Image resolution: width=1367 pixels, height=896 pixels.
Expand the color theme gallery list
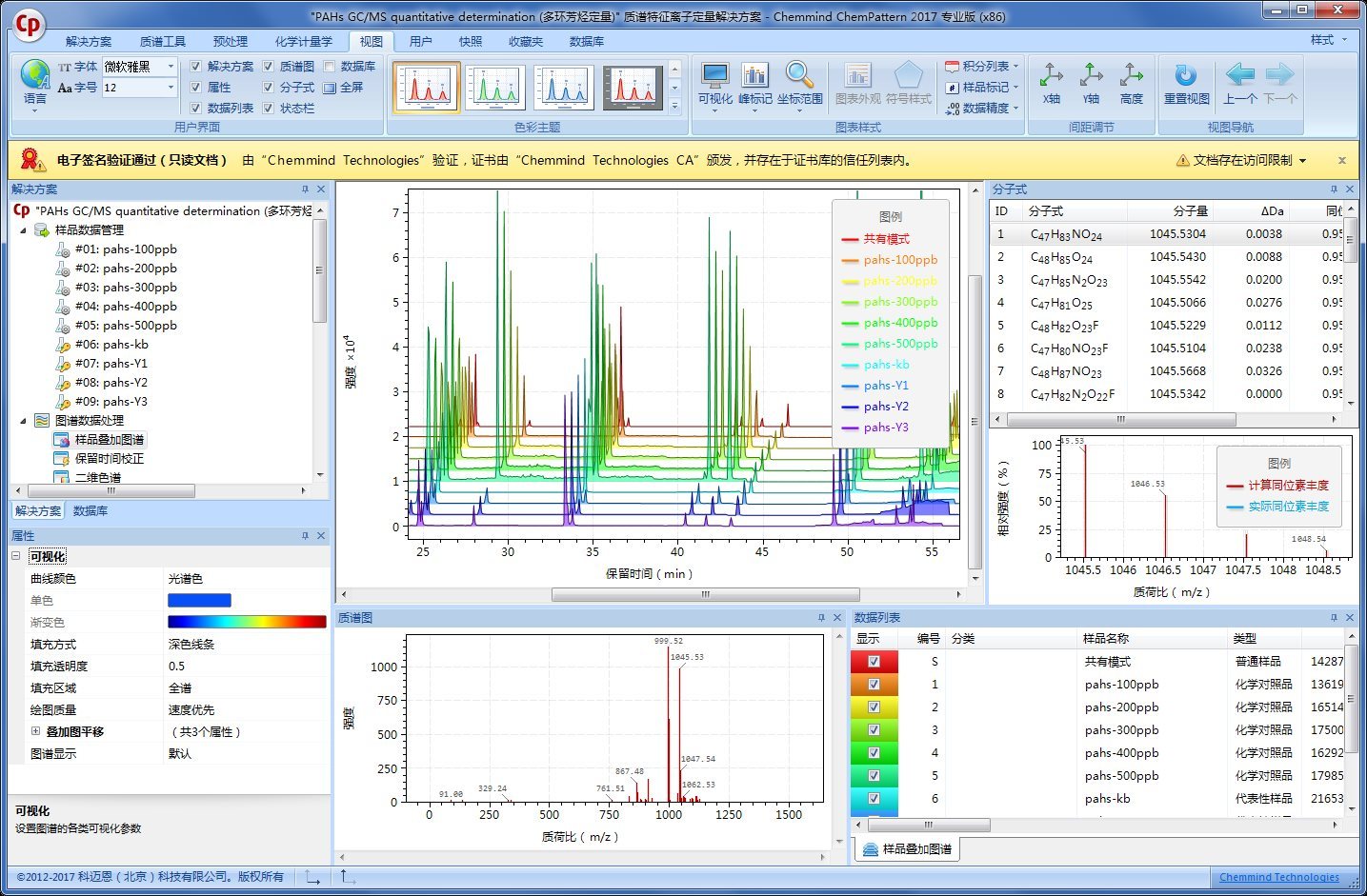[x=674, y=108]
